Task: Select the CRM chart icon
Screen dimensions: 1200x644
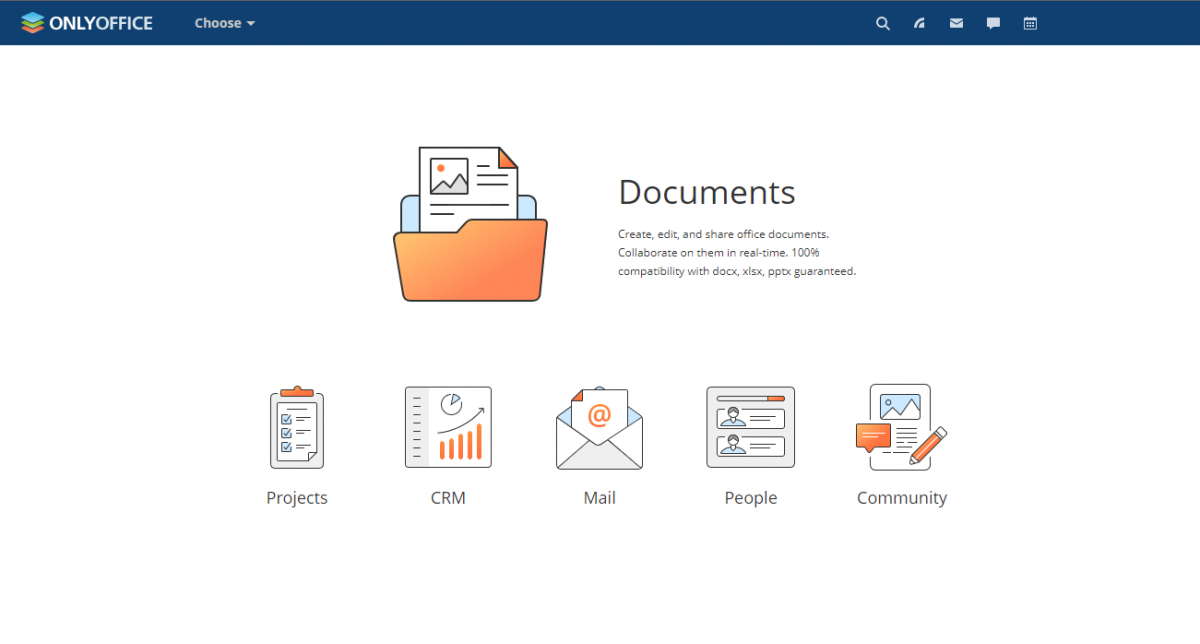Action: click(448, 427)
